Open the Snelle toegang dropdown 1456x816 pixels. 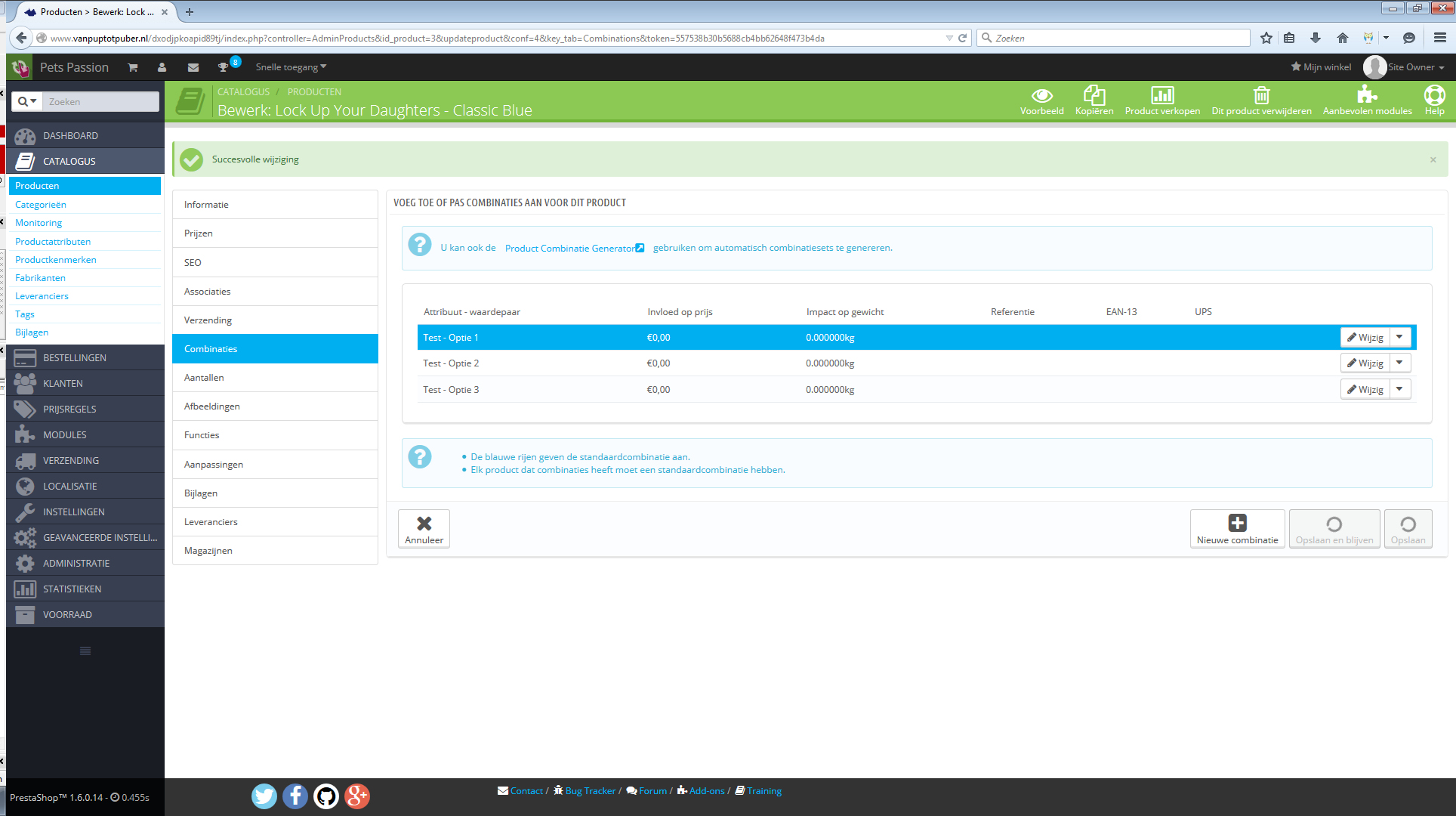291,67
